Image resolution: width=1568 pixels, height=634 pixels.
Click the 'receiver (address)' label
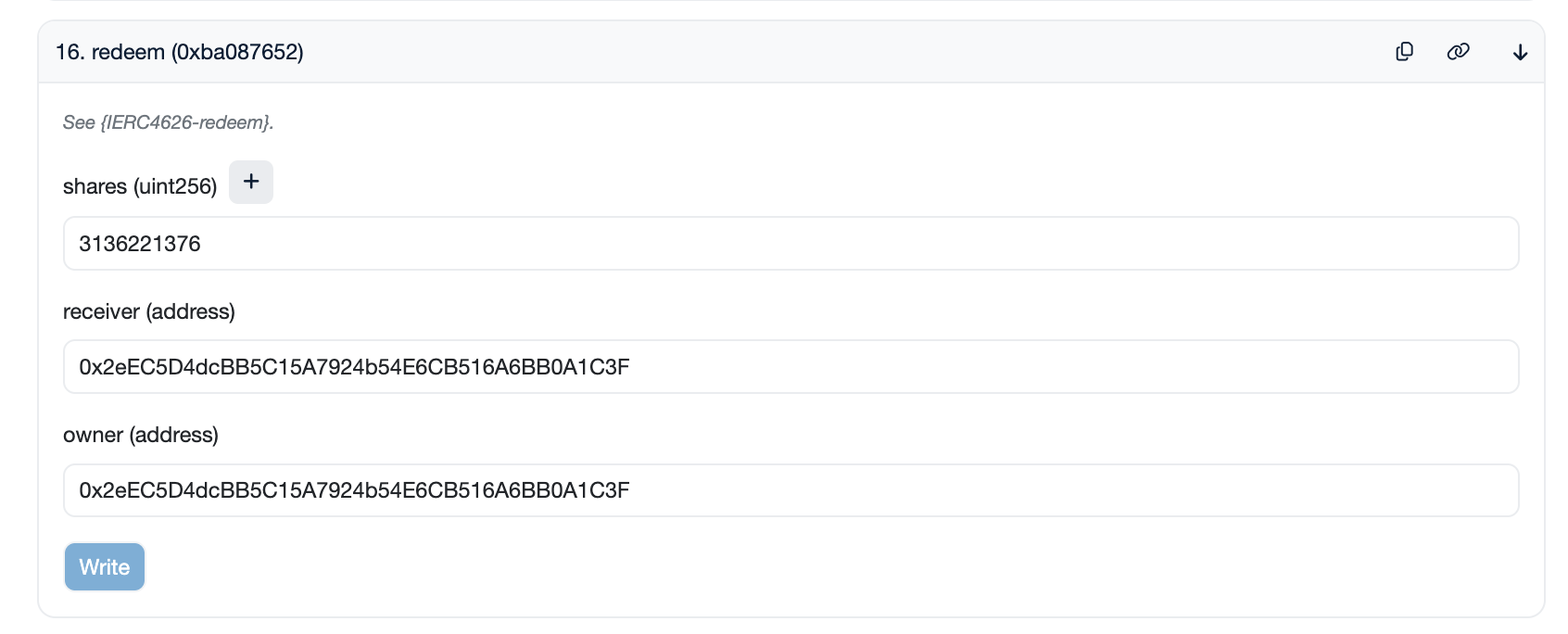149,311
